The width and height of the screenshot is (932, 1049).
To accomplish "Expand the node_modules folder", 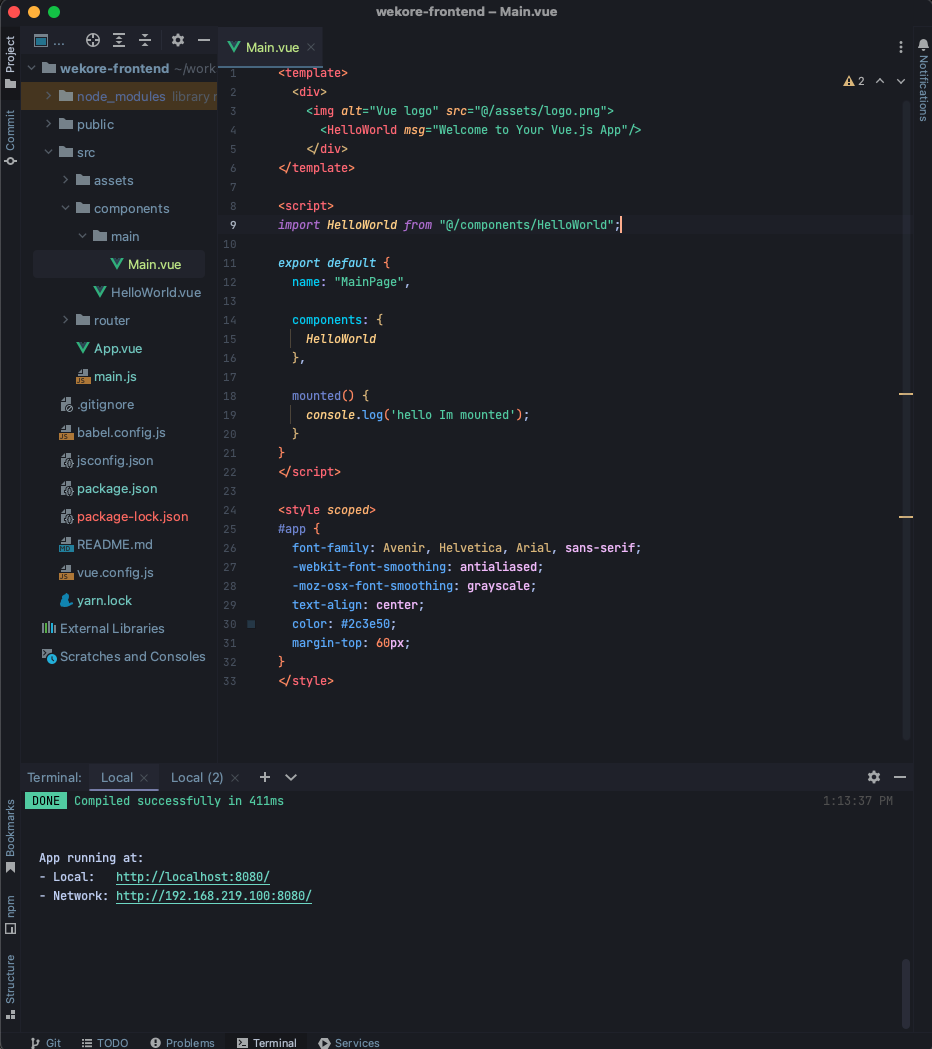I will tap(48, 96).
